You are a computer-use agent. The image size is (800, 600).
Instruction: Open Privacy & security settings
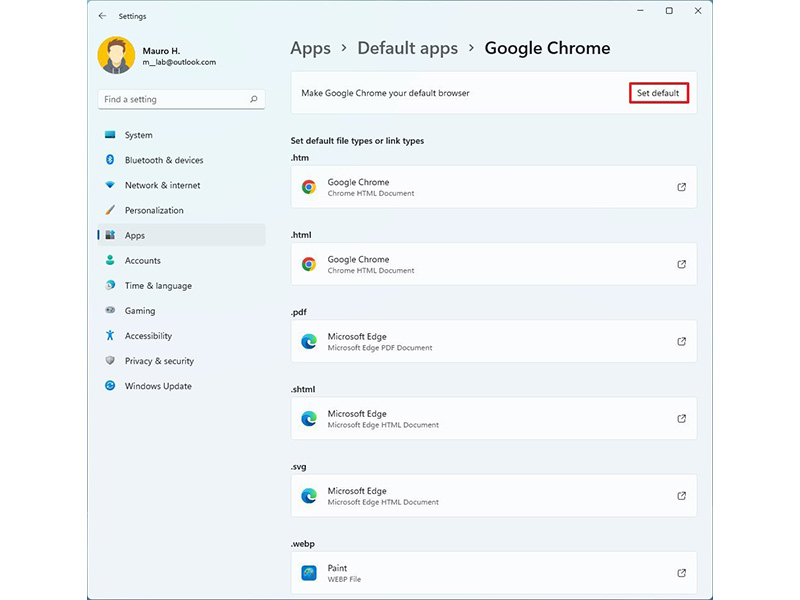tap(181, 361)
